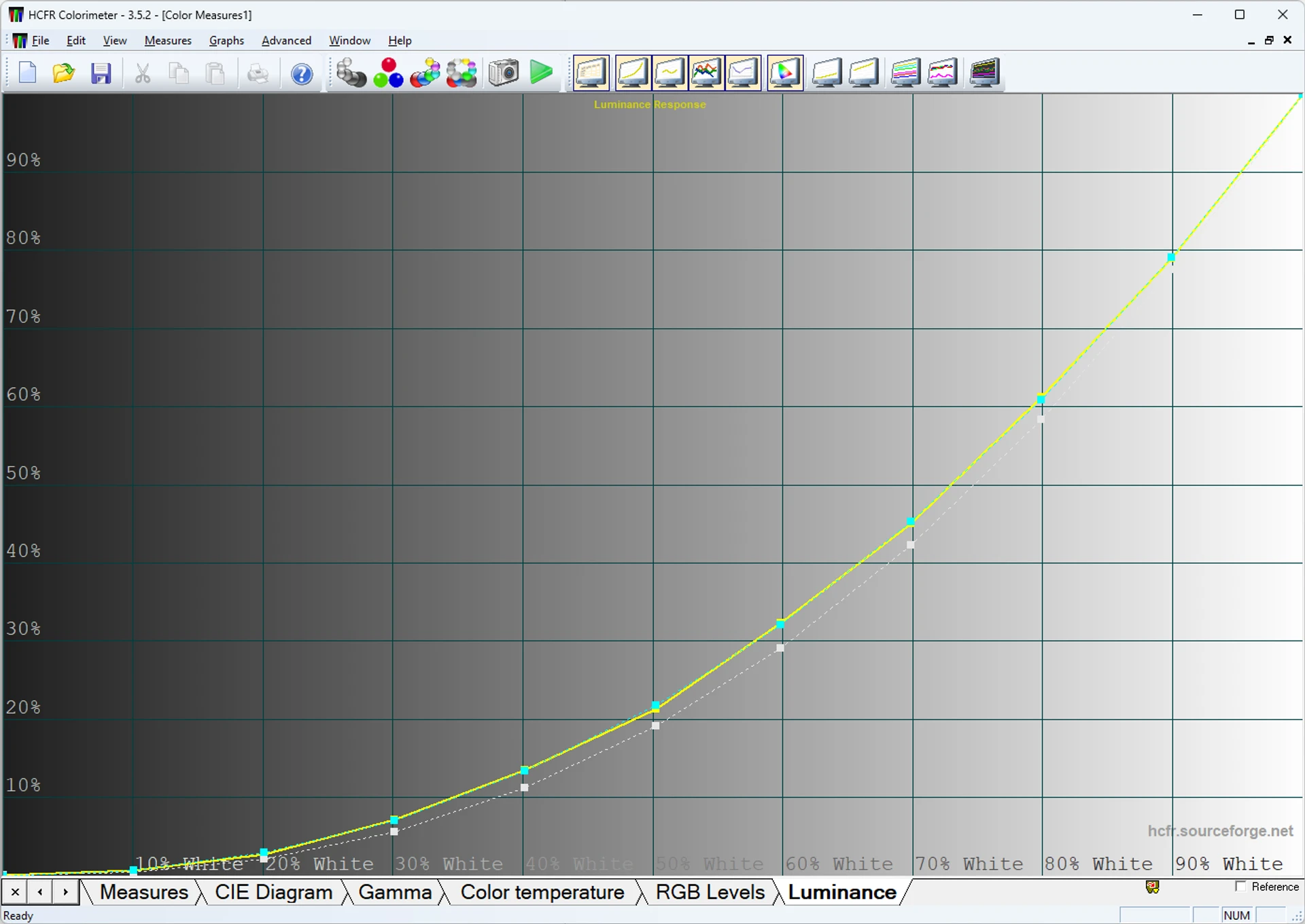Toggle the Gamma graph view icon
The image size is (1305, 924).
tap(669, 73)
